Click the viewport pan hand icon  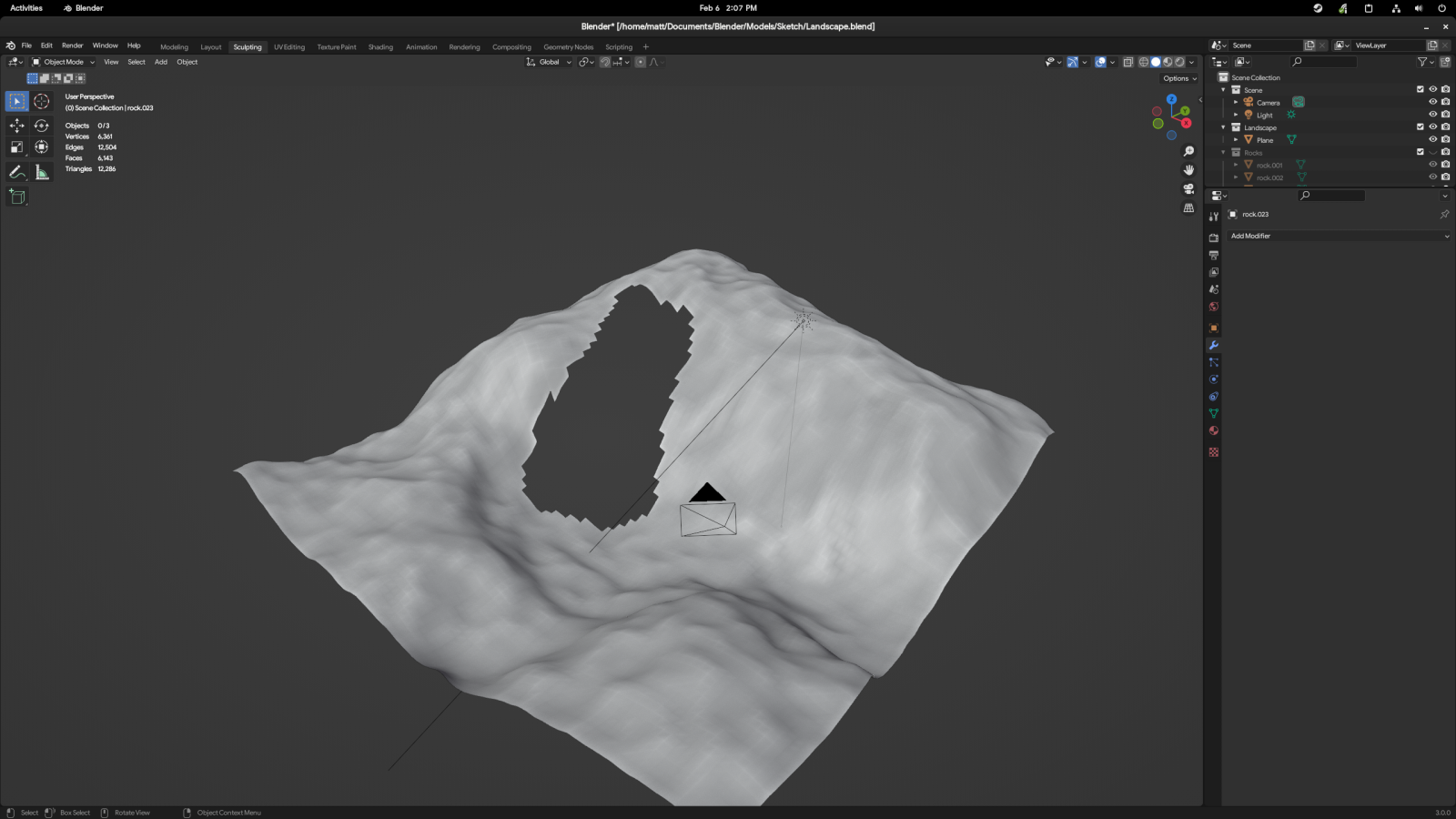(1188, 170)
